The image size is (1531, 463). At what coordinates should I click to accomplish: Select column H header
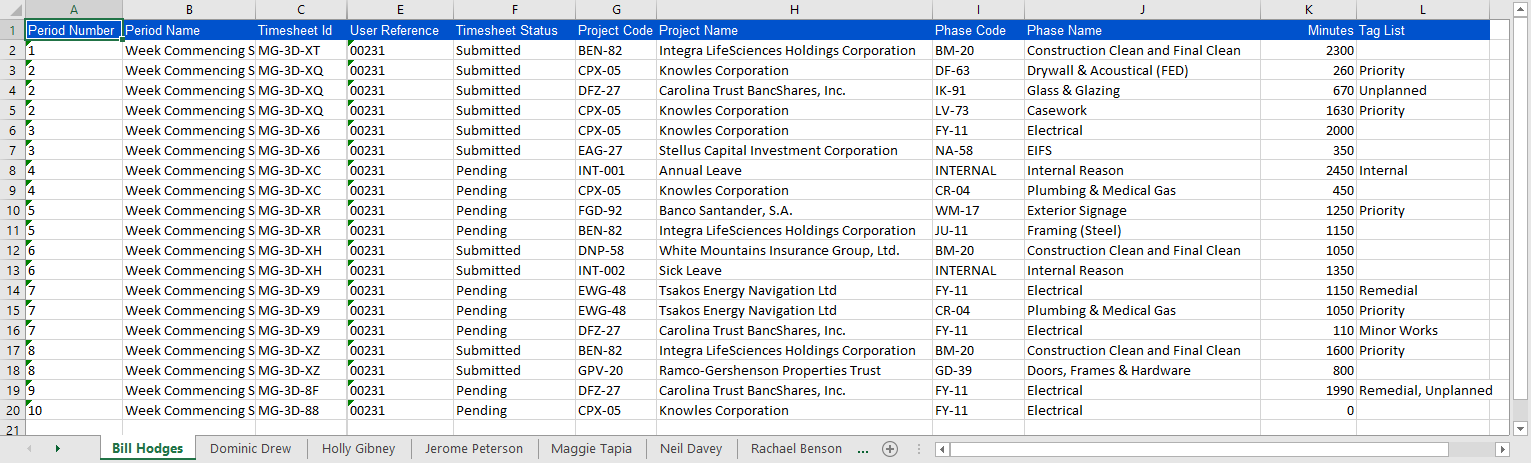(x=794, y=10)
